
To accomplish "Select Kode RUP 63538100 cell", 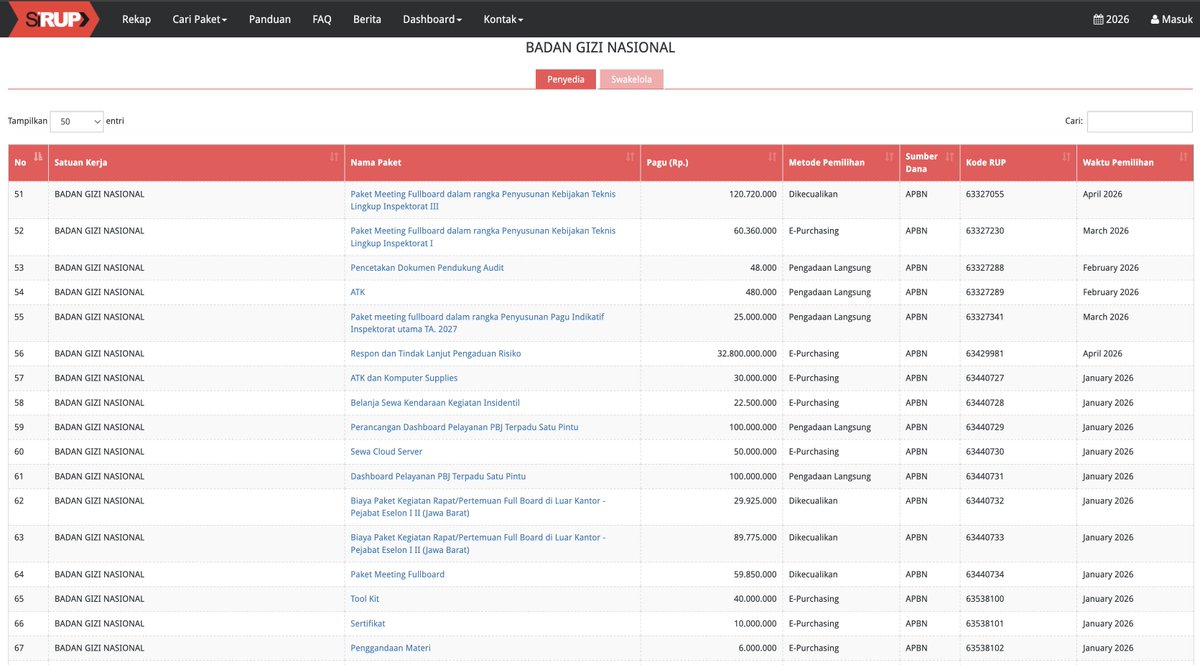I will coord(985,599).
